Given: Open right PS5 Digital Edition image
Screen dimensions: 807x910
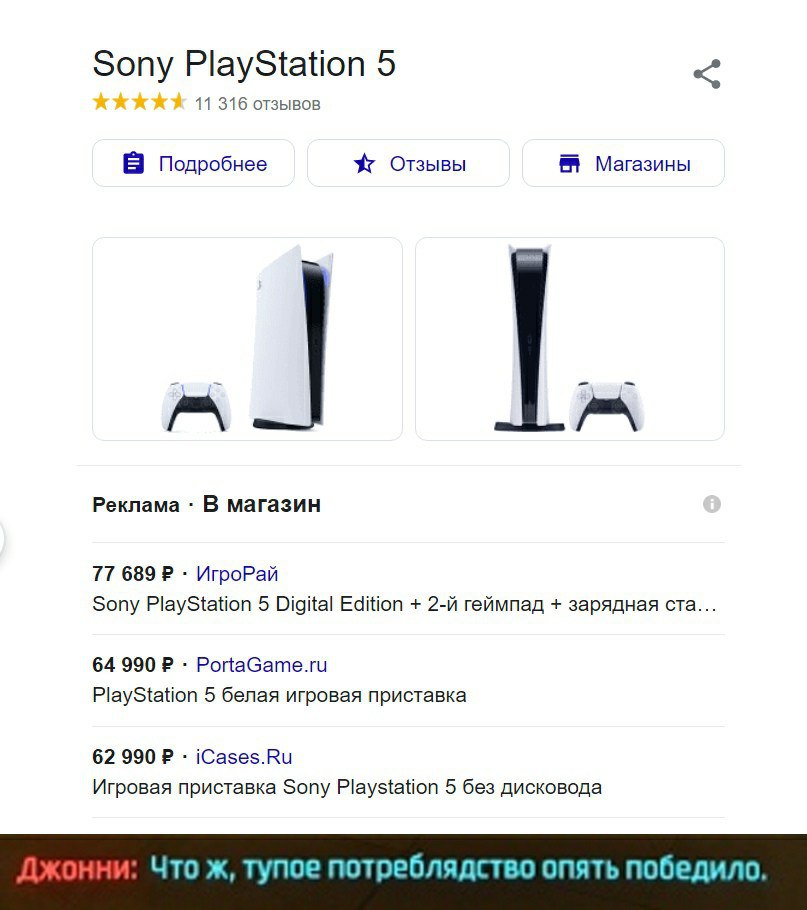Looking at the screenshot, I should coord(570,339).
